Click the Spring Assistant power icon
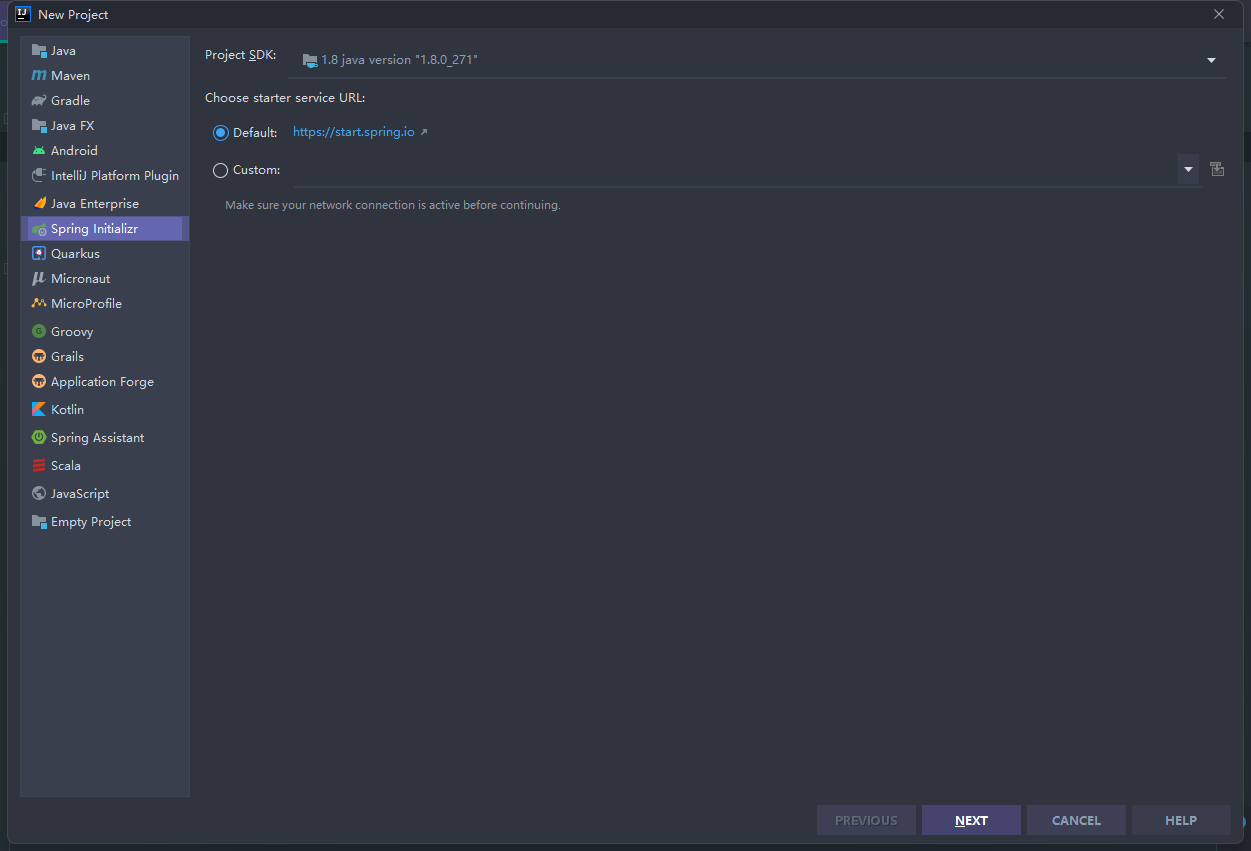 coord(39,438)
